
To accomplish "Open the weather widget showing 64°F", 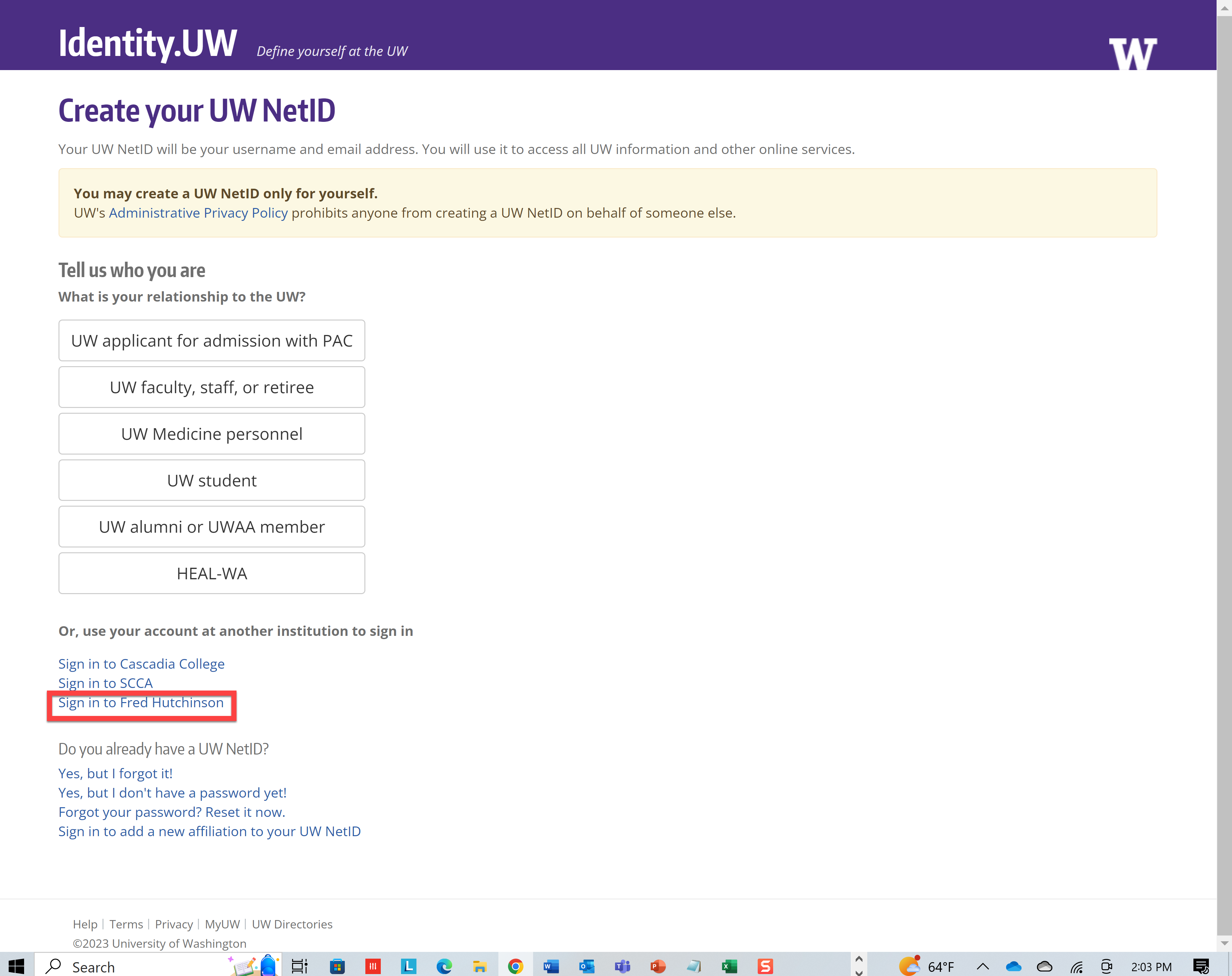I will [926, 966].
